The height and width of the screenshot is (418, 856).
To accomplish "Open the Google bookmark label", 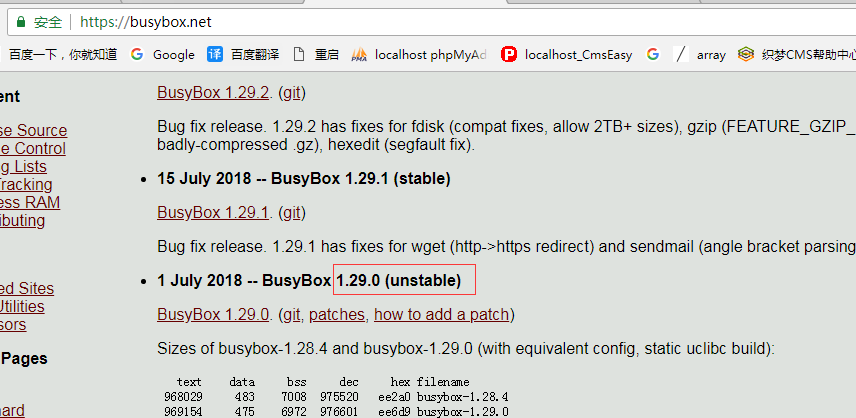I will tap(174, 55).
